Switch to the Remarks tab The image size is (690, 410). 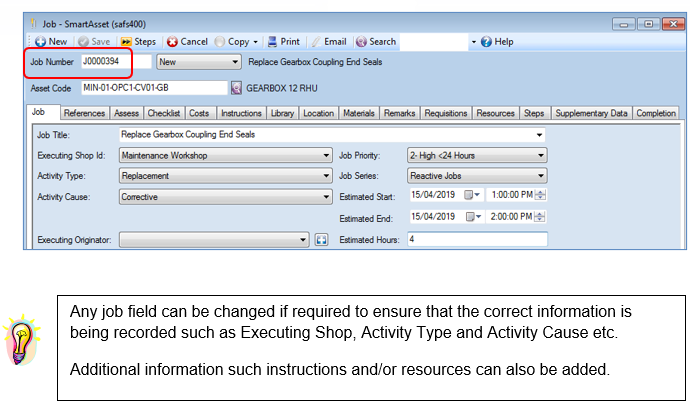pos(399,113)
